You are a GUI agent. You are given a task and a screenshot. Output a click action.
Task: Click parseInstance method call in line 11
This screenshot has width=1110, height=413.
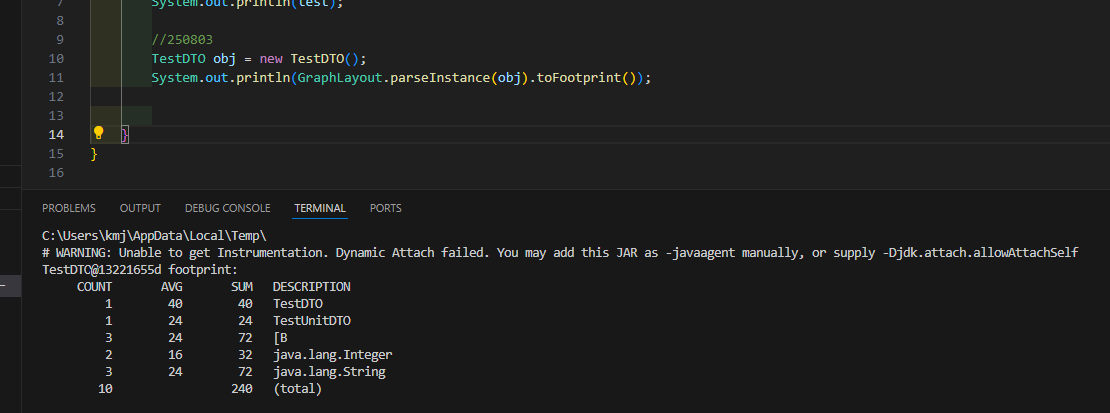point(440,77)
